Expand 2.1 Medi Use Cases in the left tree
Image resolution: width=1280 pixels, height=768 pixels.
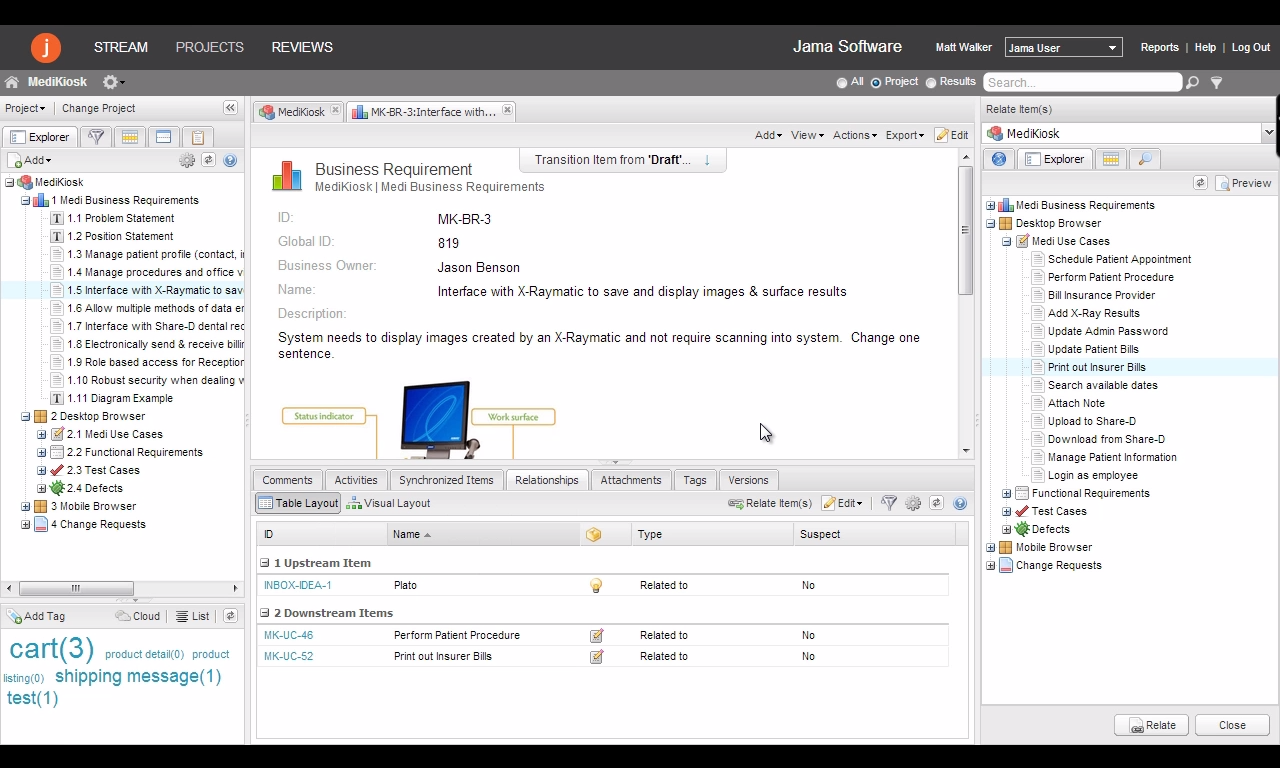click(x=42, y=434)
